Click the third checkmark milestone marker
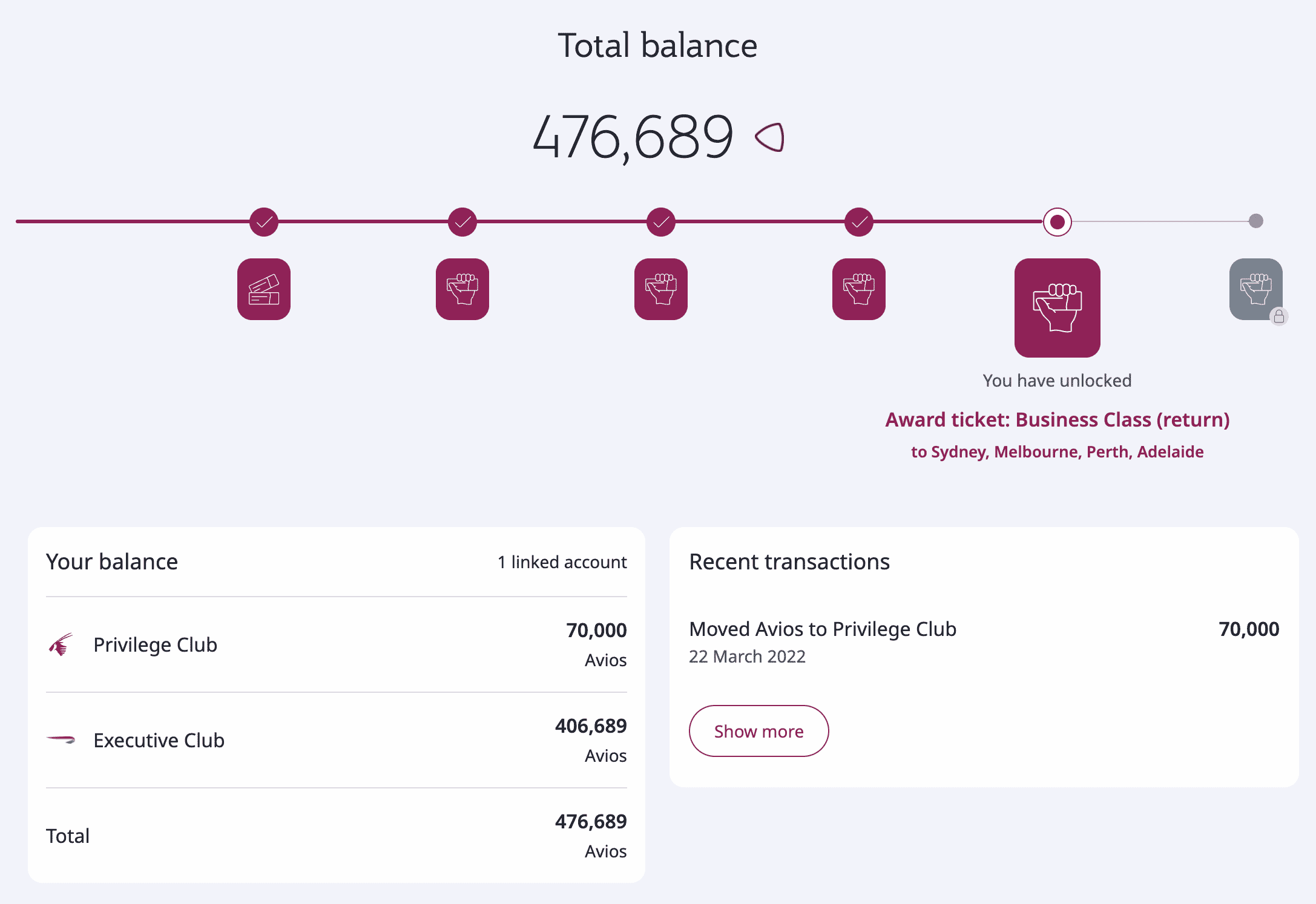This screenshot has width=1316, height=904. pos(661,221)
